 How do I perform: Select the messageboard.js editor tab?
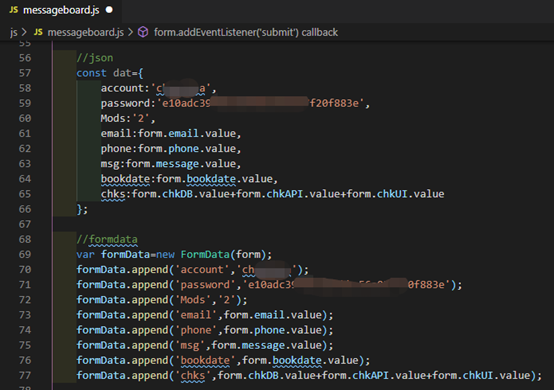click(61, 10)
